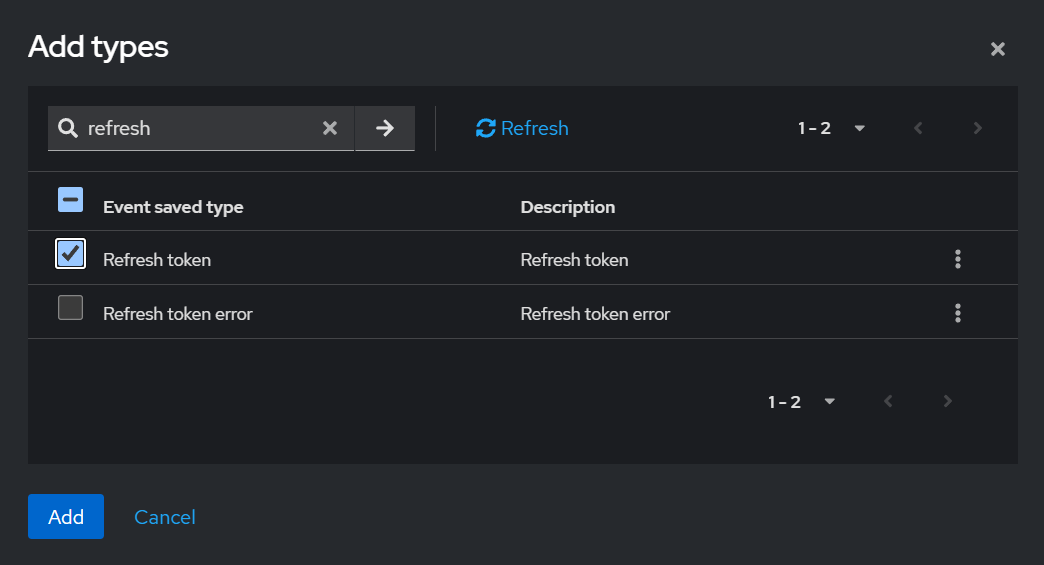Go to the next page in top pagination

pos(978,128)
